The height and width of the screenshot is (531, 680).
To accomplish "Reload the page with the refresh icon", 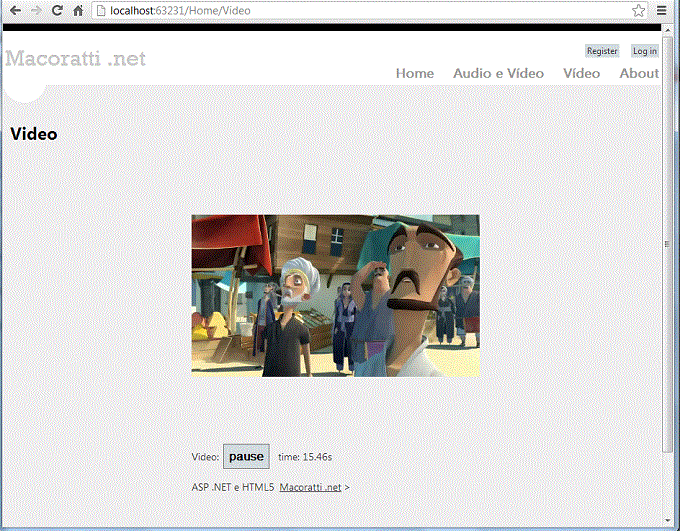I will tap(57, 10).
